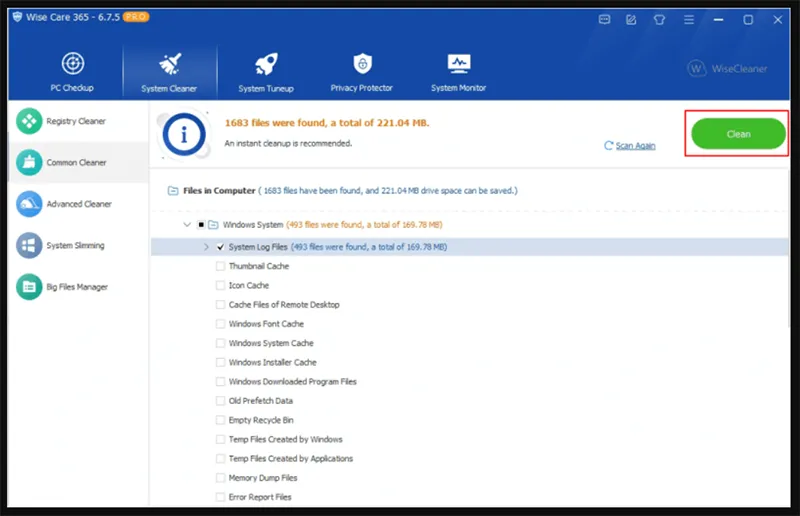The height and width of the screenshot is (516, 800).
Task: Go to Privacy Protector tab
Action: click(362, 72)
